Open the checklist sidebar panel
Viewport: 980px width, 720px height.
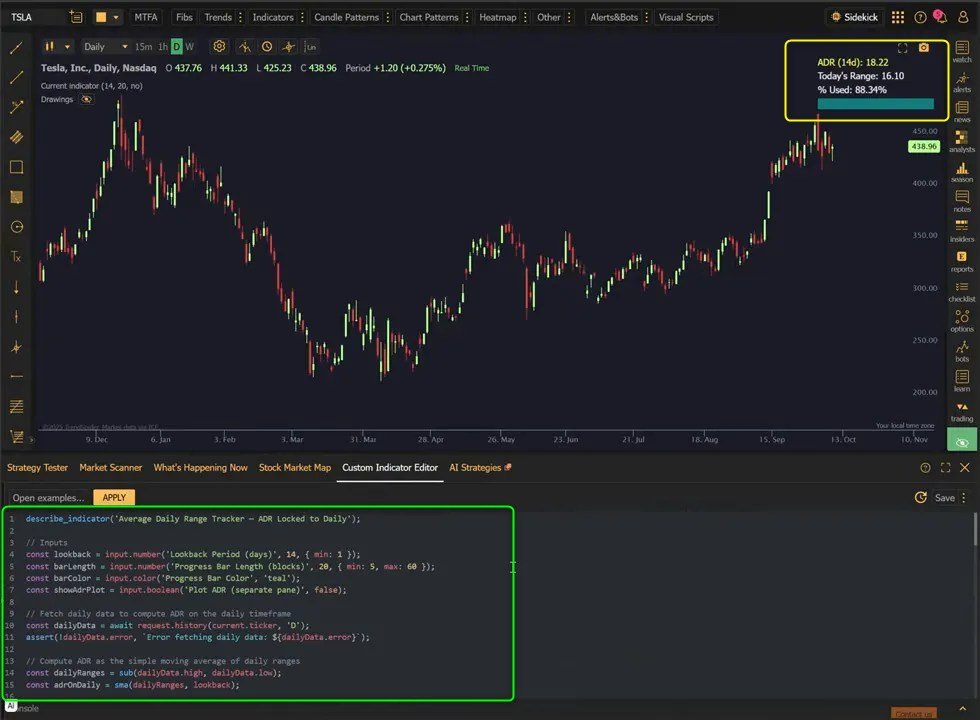click(962, 291)
